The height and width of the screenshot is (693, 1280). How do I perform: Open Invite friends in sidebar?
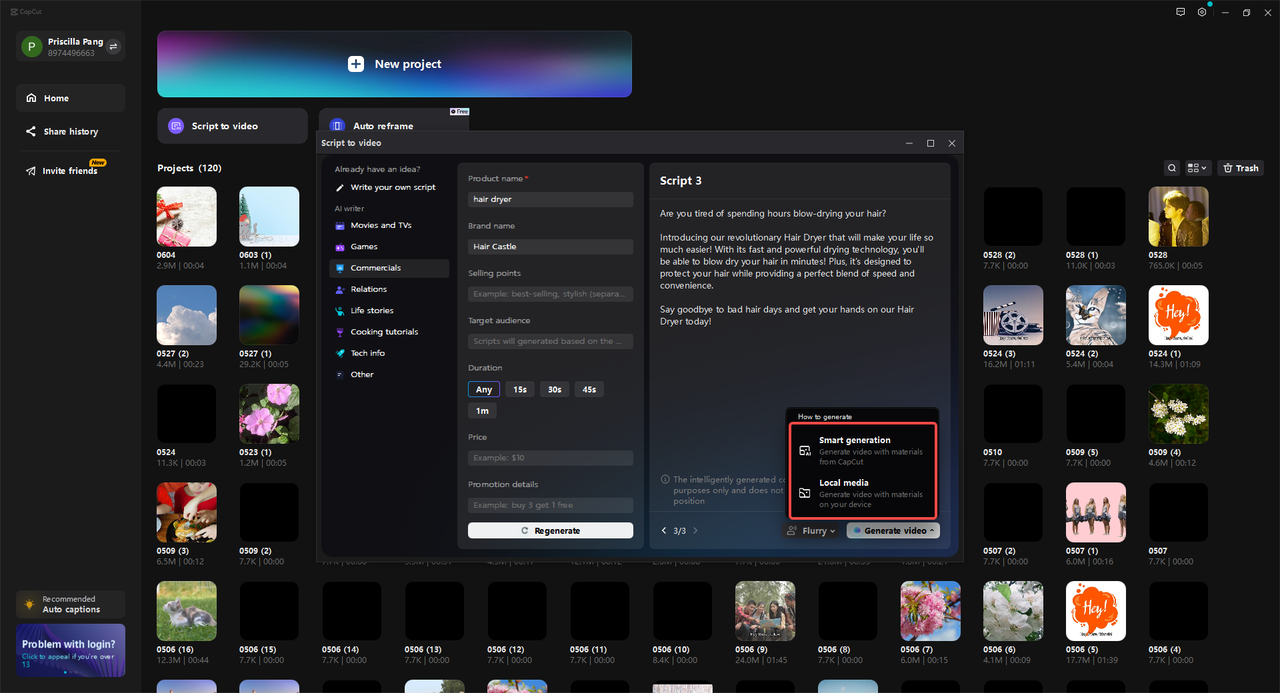pos(70,171)
